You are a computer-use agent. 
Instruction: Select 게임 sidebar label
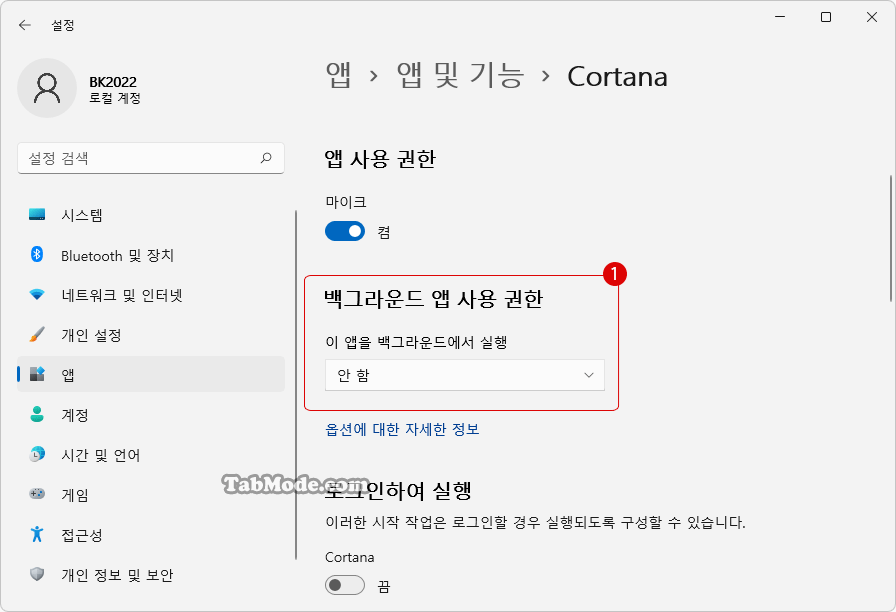pyautogui.click(x=75, y=495)
